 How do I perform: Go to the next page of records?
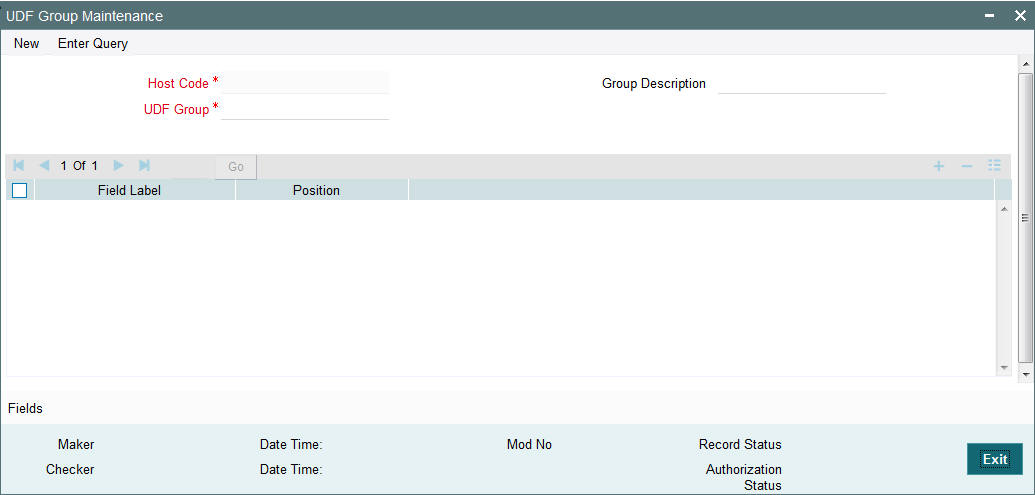(118, 166)
